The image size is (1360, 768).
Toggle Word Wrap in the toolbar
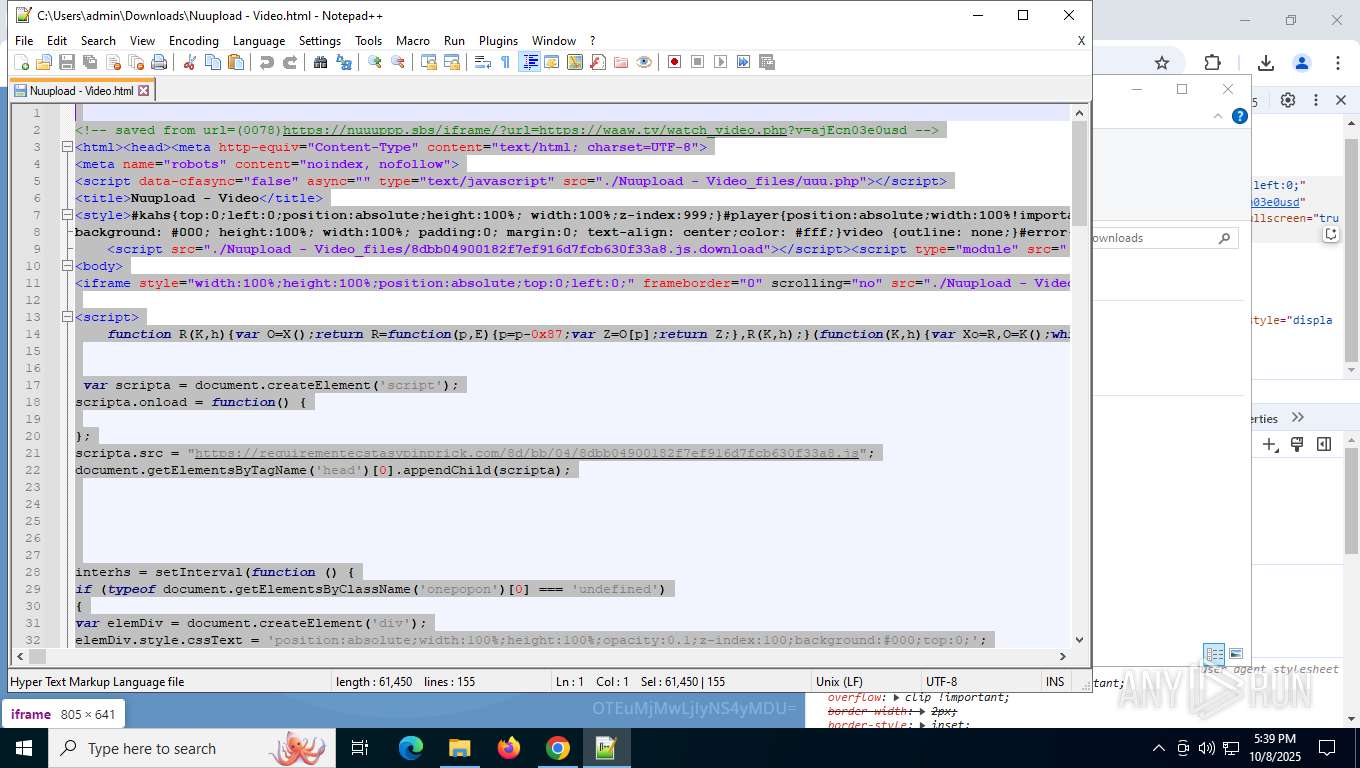(x=482, y=62)
